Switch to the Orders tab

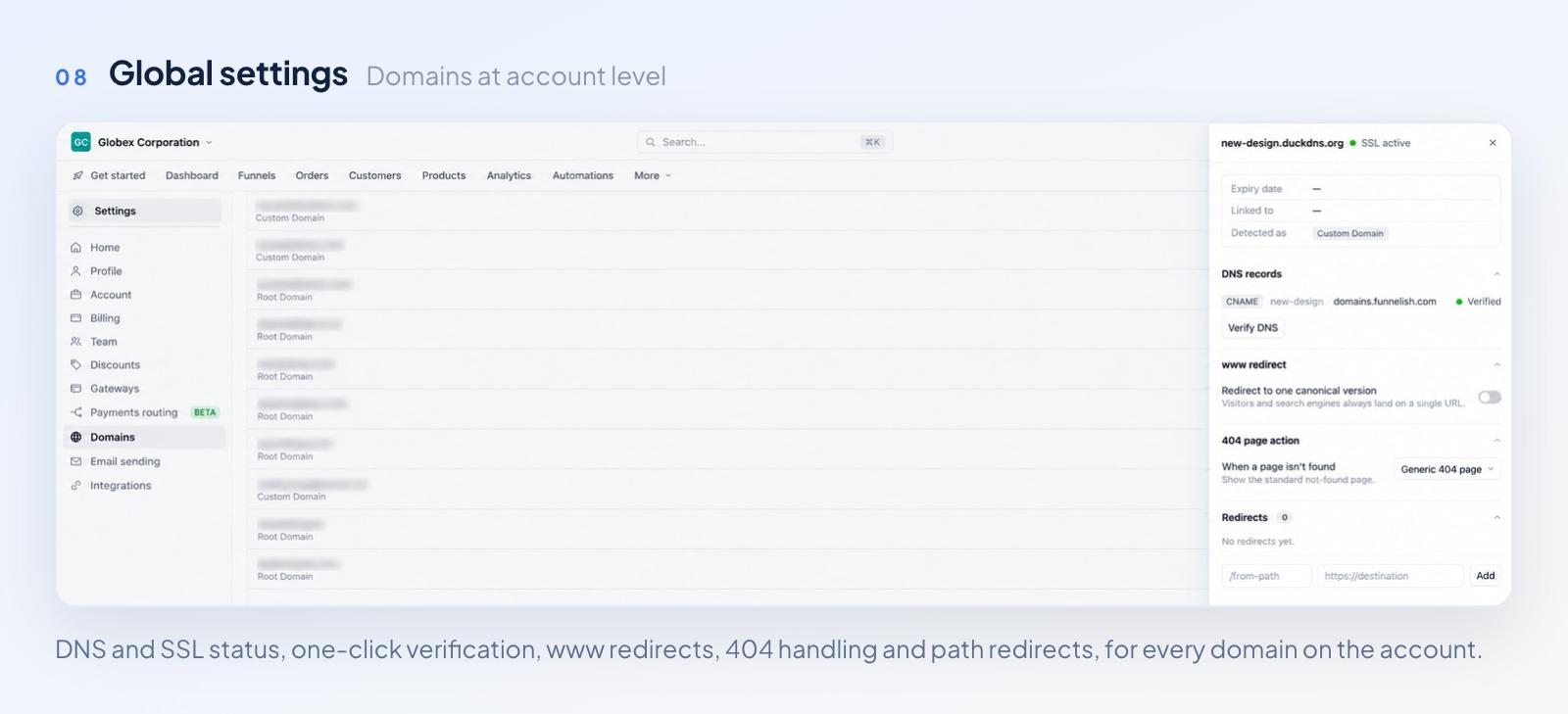[x=312, y=175]
